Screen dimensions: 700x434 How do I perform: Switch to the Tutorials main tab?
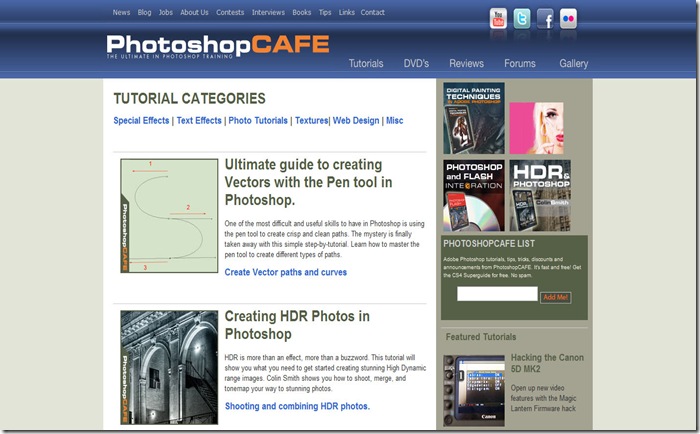pyautogui.click(x=366, y=63)
